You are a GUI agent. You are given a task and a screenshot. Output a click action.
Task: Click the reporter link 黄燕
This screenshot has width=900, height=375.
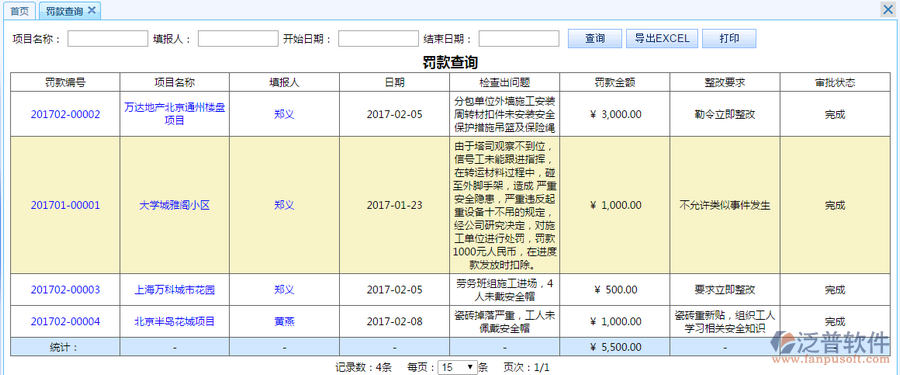(285, 322)
